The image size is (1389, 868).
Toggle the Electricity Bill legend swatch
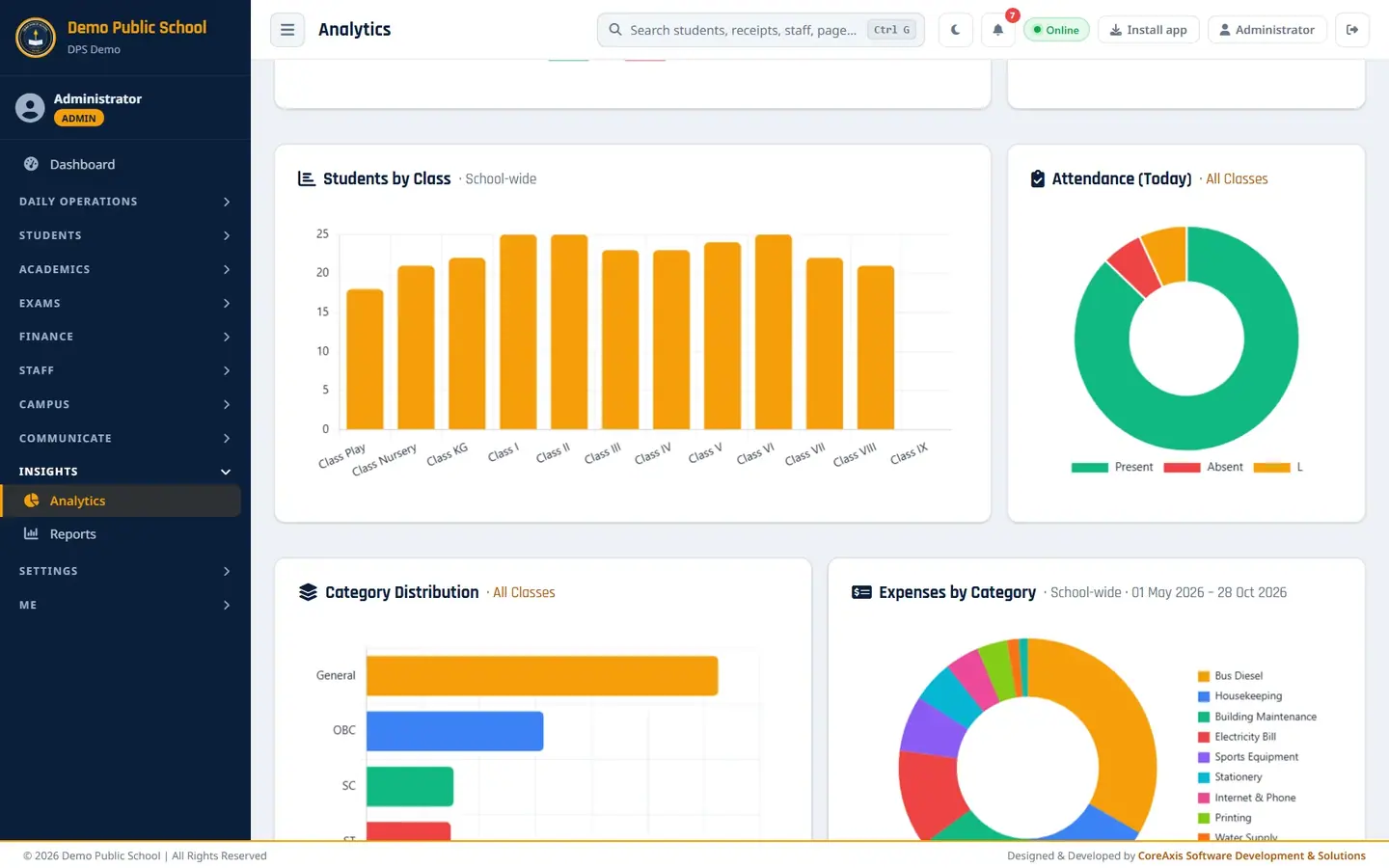pyautogui.click(x=1203, y=737)
